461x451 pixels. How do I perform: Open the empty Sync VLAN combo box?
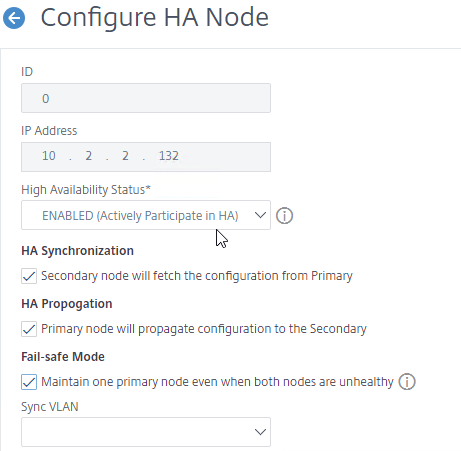tap(146, 432)
